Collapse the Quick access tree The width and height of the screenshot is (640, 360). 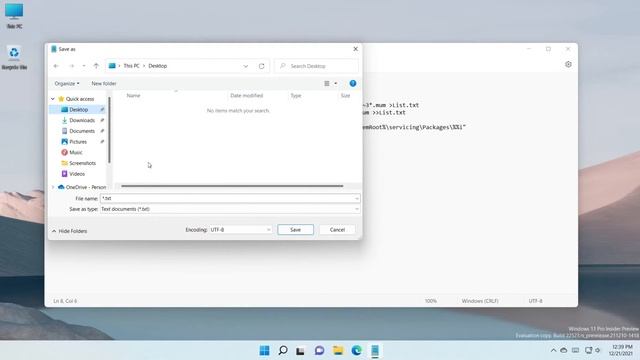pyautogui.click(x=53, y=99)
